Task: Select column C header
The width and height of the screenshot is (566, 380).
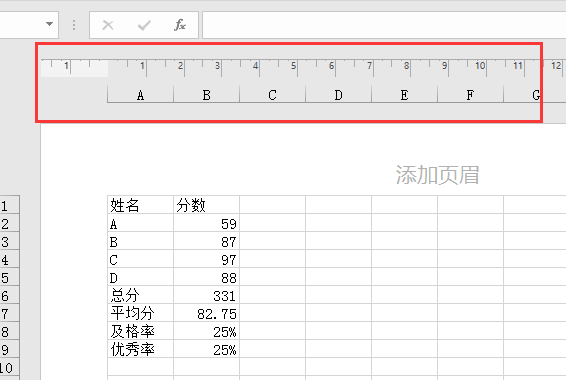Action: coord(273,95)
